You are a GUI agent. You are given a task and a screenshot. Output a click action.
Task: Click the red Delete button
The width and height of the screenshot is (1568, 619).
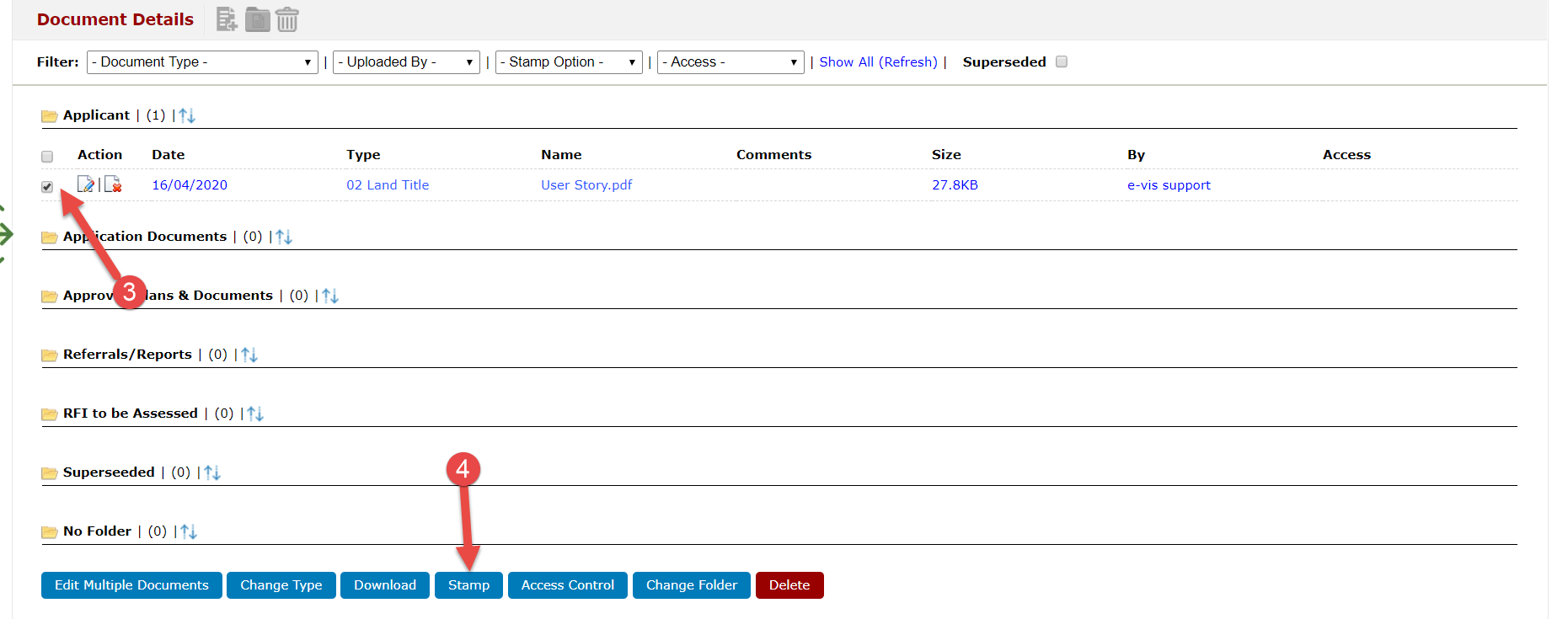[789, 585]
